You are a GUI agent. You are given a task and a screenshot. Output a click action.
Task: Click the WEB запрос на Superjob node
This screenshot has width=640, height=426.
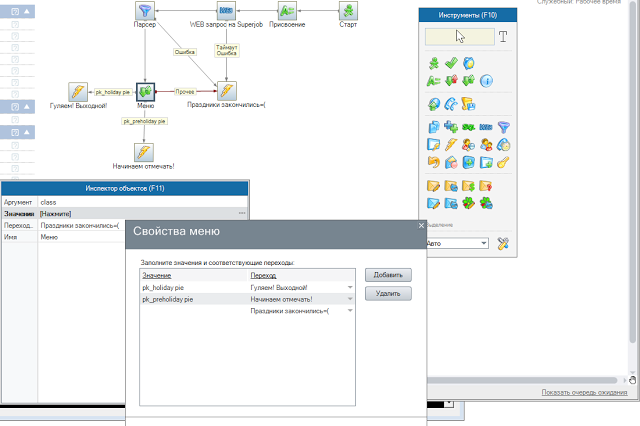225,11
